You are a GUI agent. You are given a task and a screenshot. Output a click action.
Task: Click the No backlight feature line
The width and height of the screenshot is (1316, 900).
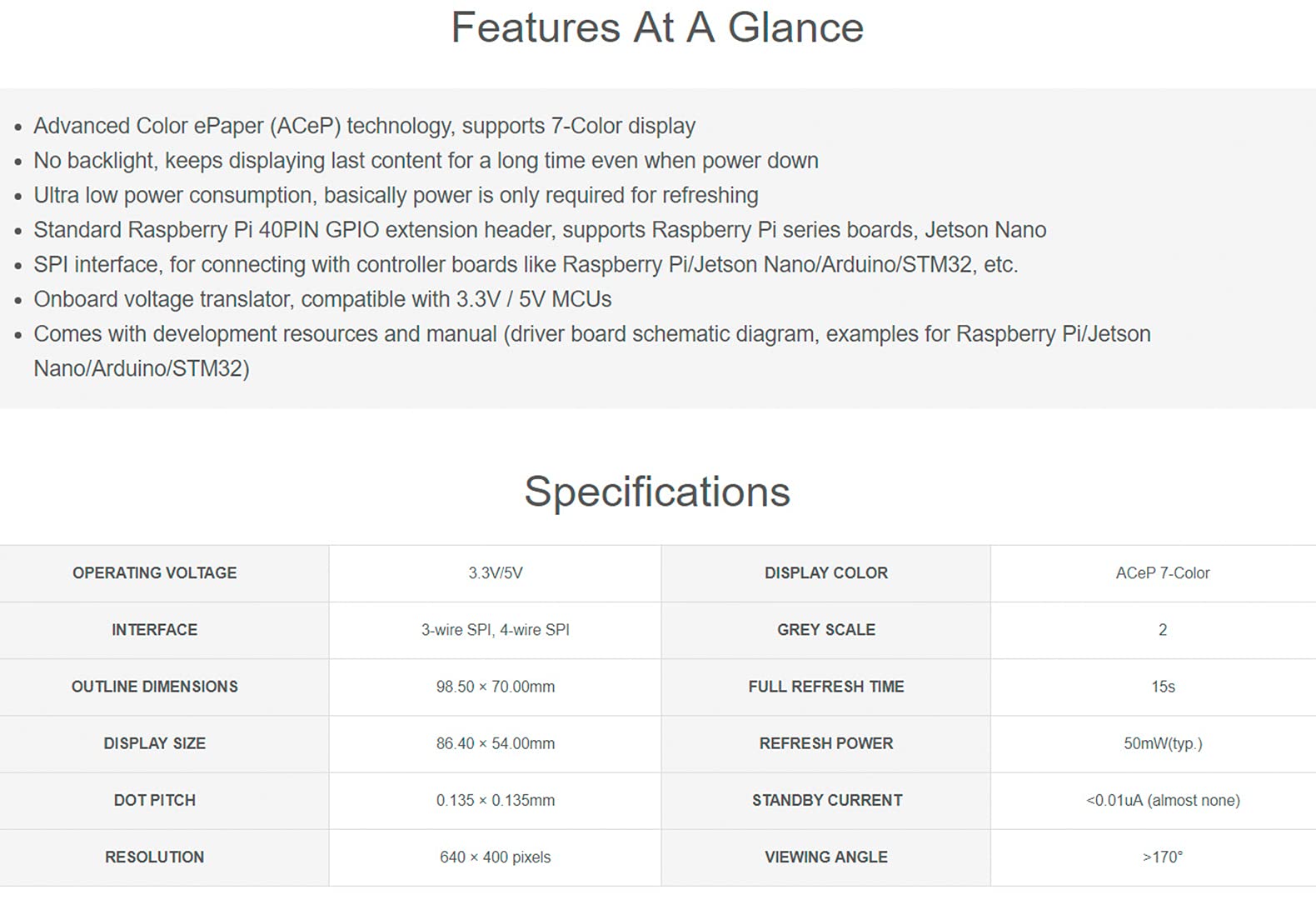426,160
